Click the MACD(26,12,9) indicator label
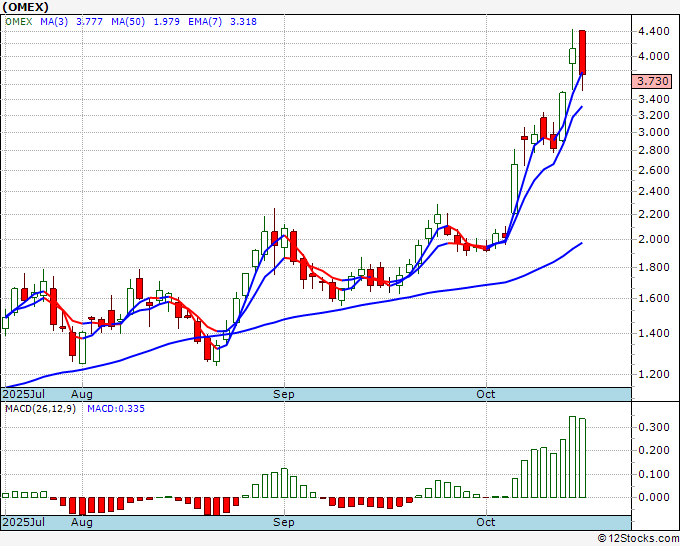The height and width of the screenshot is (546, 680). click(x=40, y=409)
